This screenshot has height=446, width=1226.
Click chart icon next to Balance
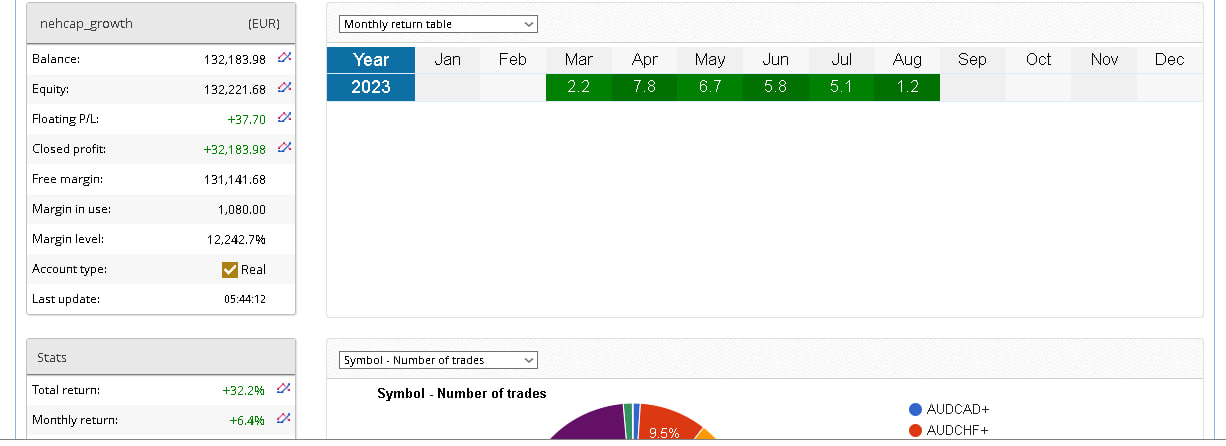(284, 59)
